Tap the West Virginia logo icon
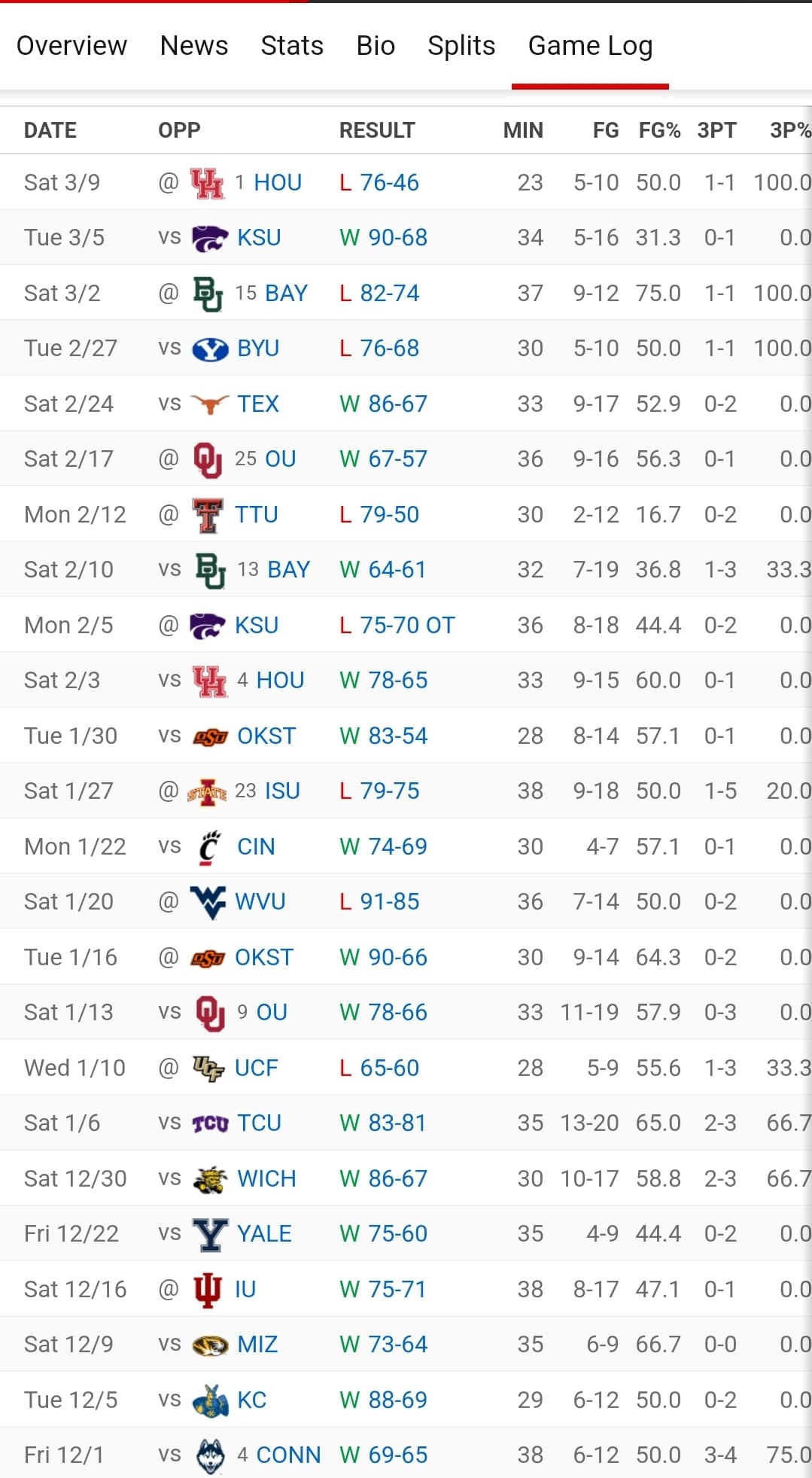 tap(208, 902)
